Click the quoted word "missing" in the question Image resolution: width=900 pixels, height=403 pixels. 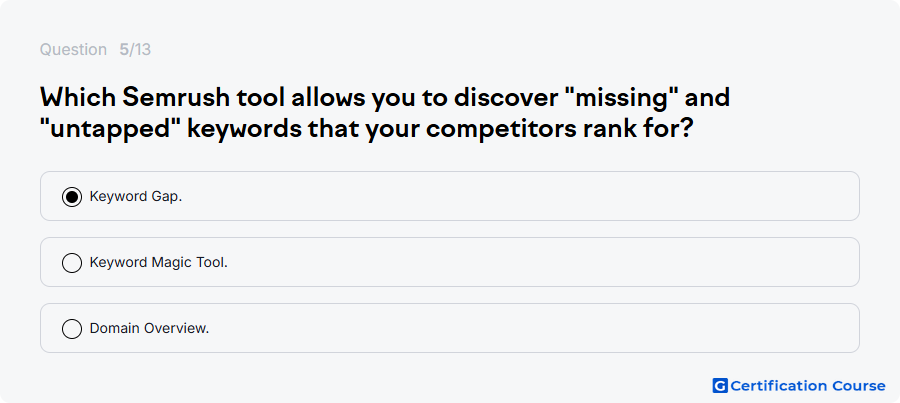[620, 98]
